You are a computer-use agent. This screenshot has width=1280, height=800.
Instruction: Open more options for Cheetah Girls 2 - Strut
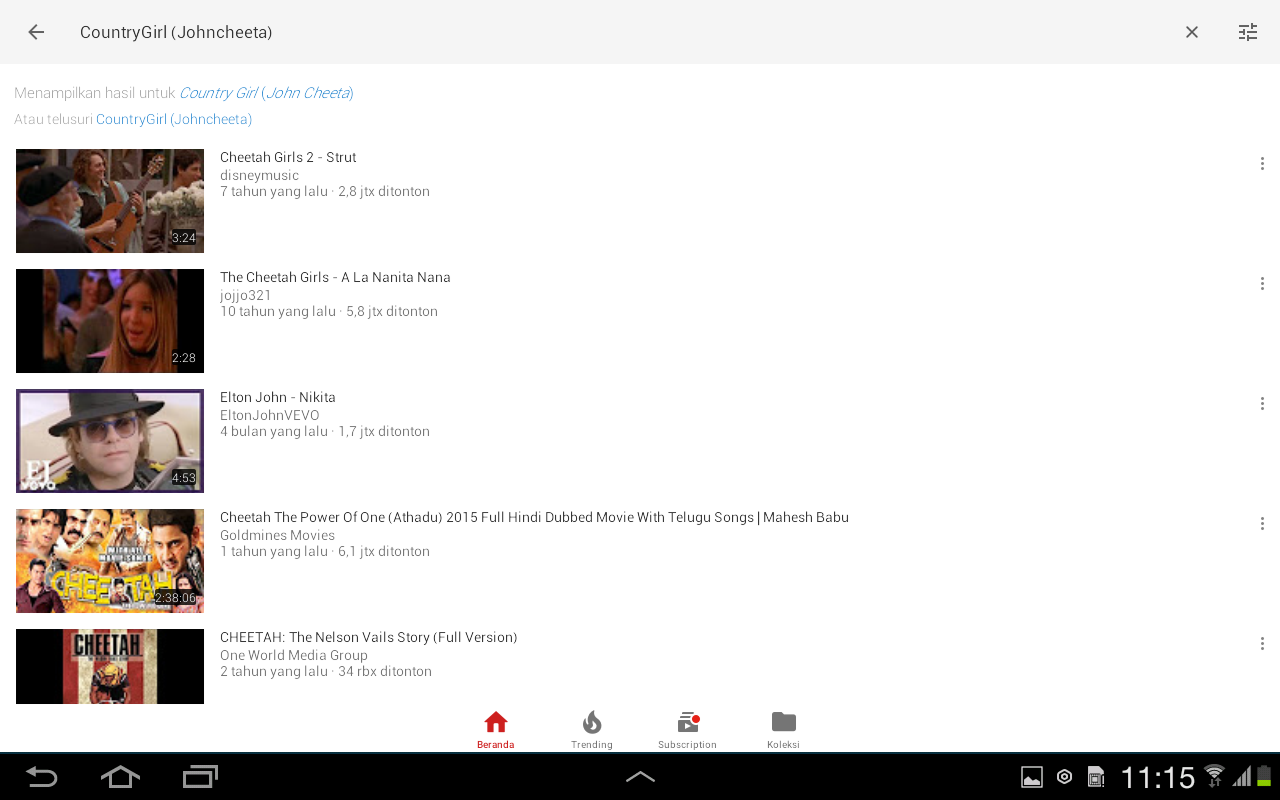[x=1262, y=164]
